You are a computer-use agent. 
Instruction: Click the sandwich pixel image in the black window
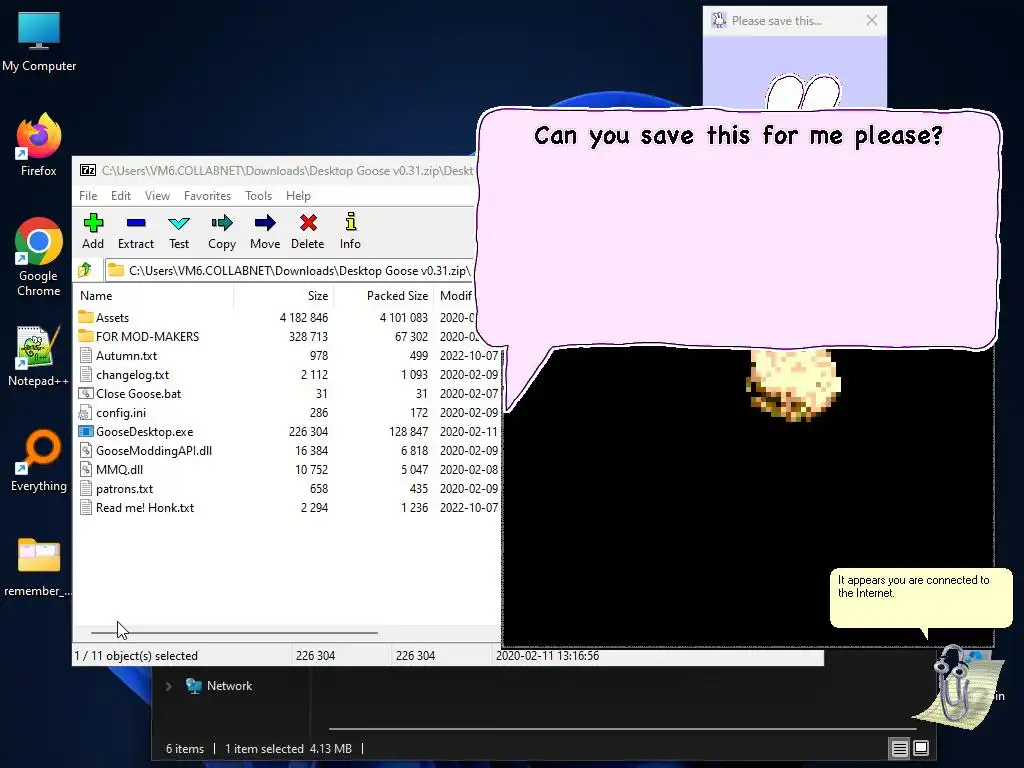click(793, 385)
